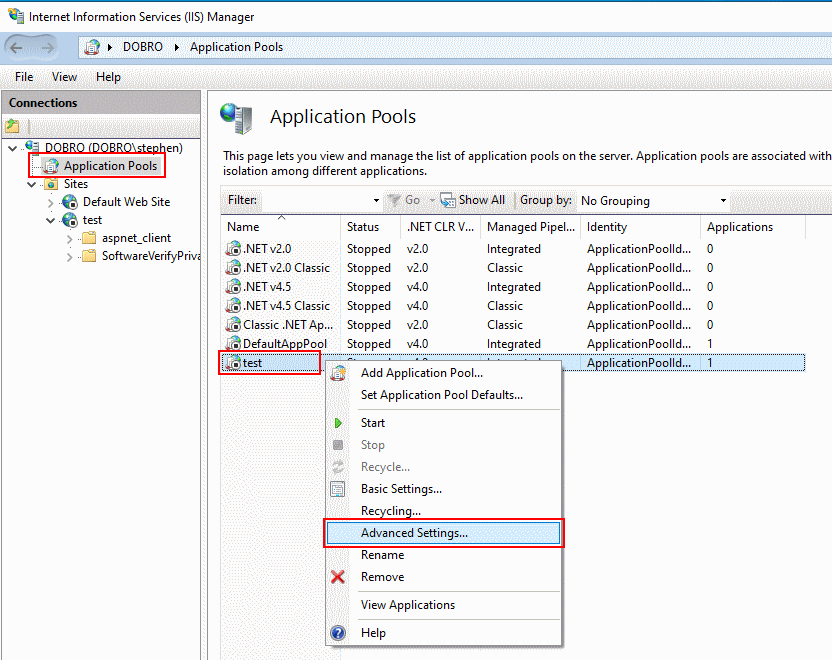Click the Help question mark icon
Viewport: 832px width, 660px height.
[338, 633]
